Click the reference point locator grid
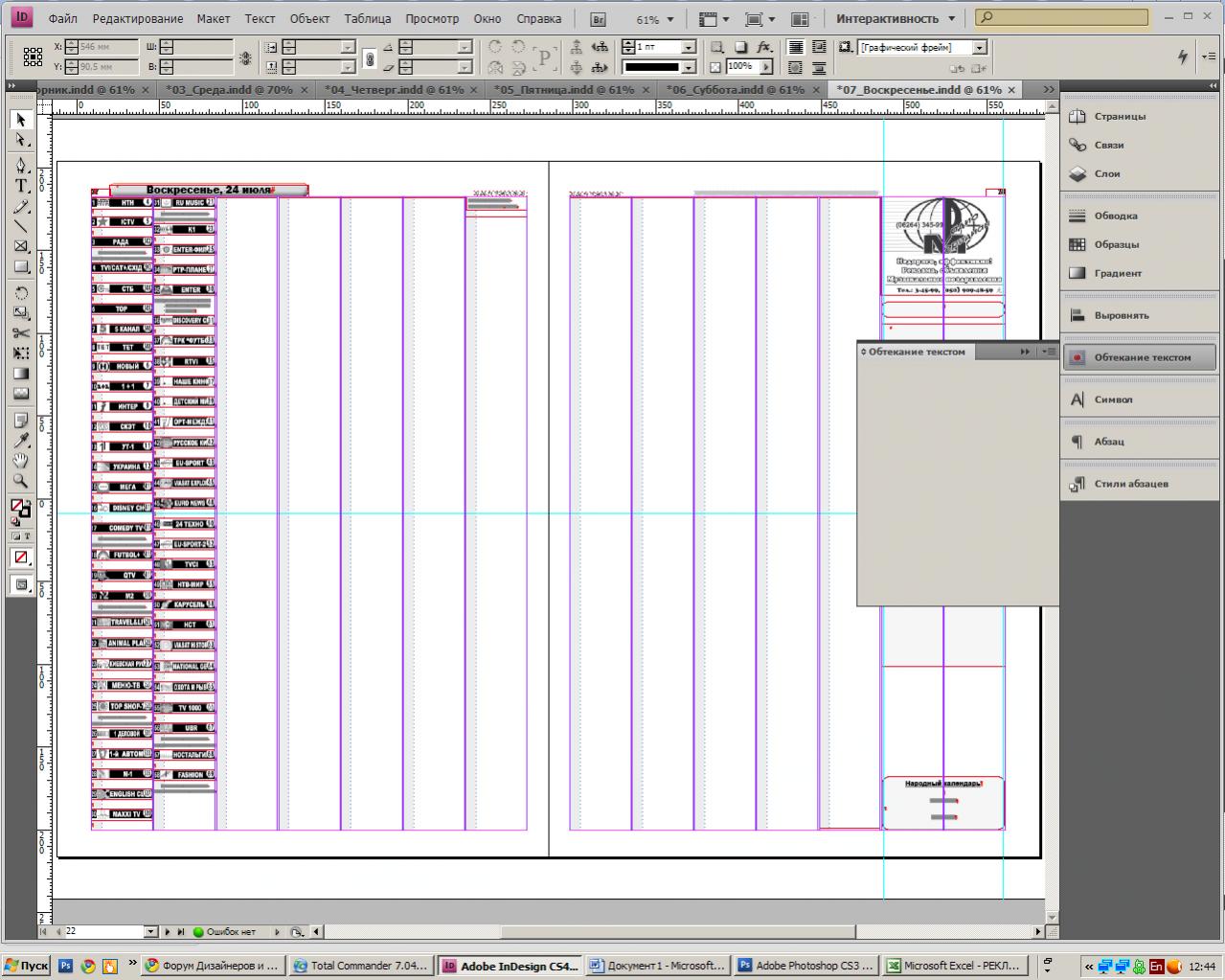Image resolution: width=1225 pixels, height=980 pixels. pos(33,57)
